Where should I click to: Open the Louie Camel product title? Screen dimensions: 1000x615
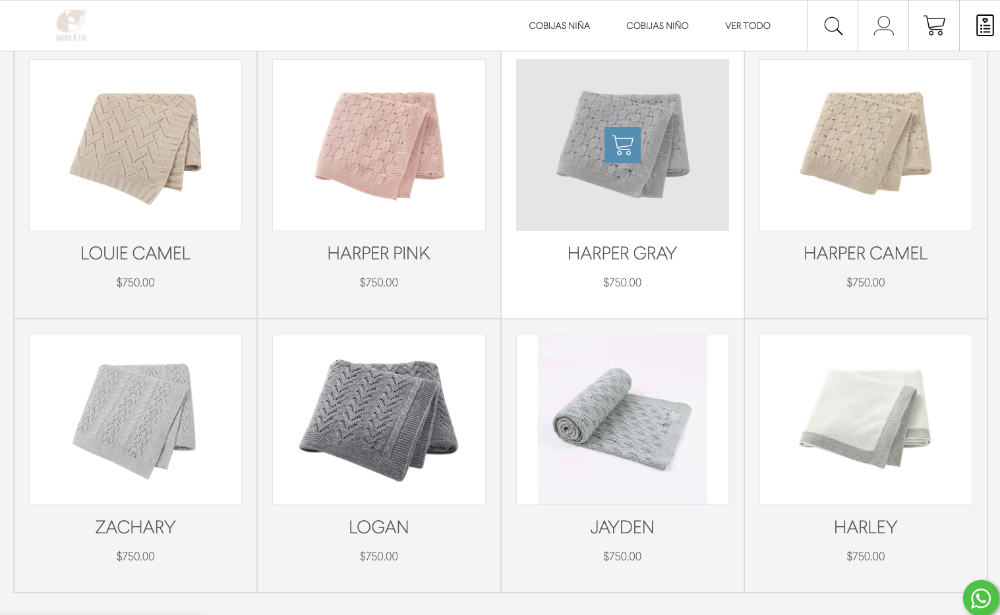click(x=135, y=253)
